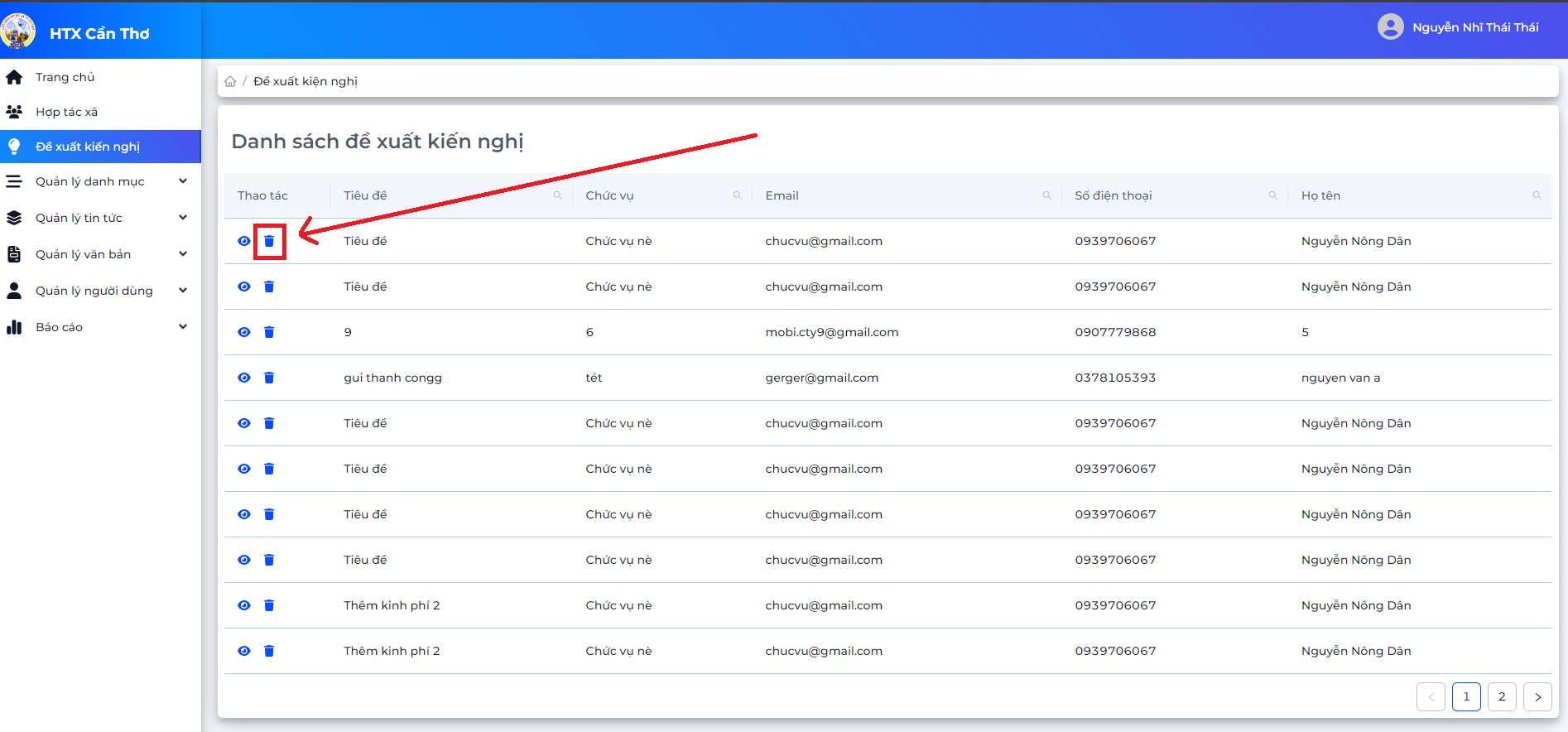This screenshot has height=732, width=1568.
Task: Click title gui thanh congg
Action: (392, 378)
